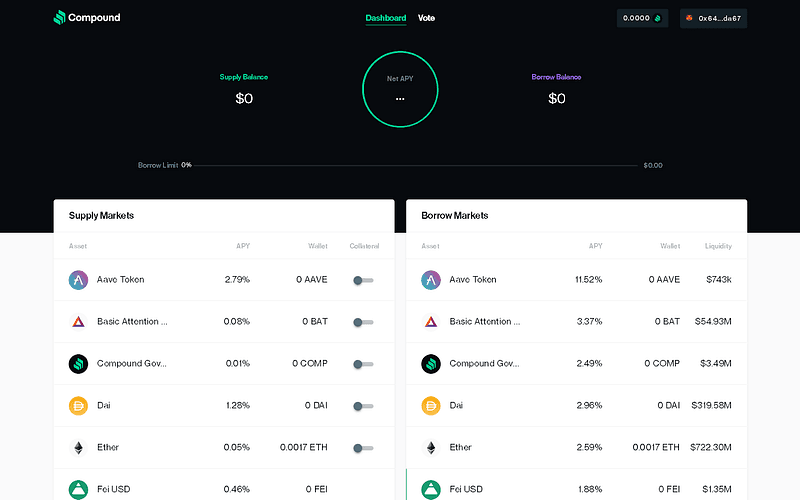This screenshot has height=500, width=800.
Task: Click Collateral column header in Supply Markets
Action: click(364, 246)
